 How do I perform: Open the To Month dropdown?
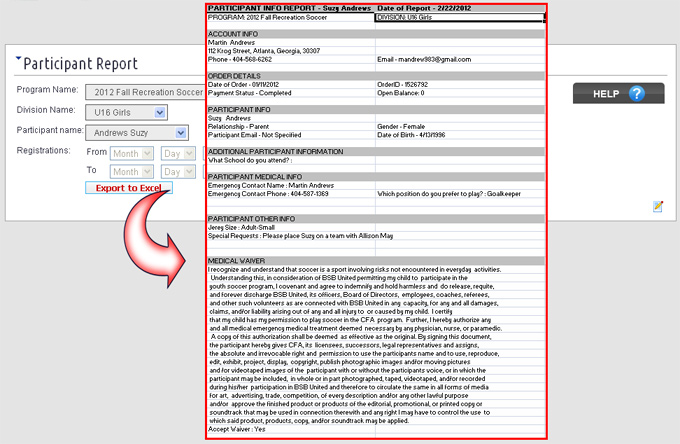click(132, 172)
